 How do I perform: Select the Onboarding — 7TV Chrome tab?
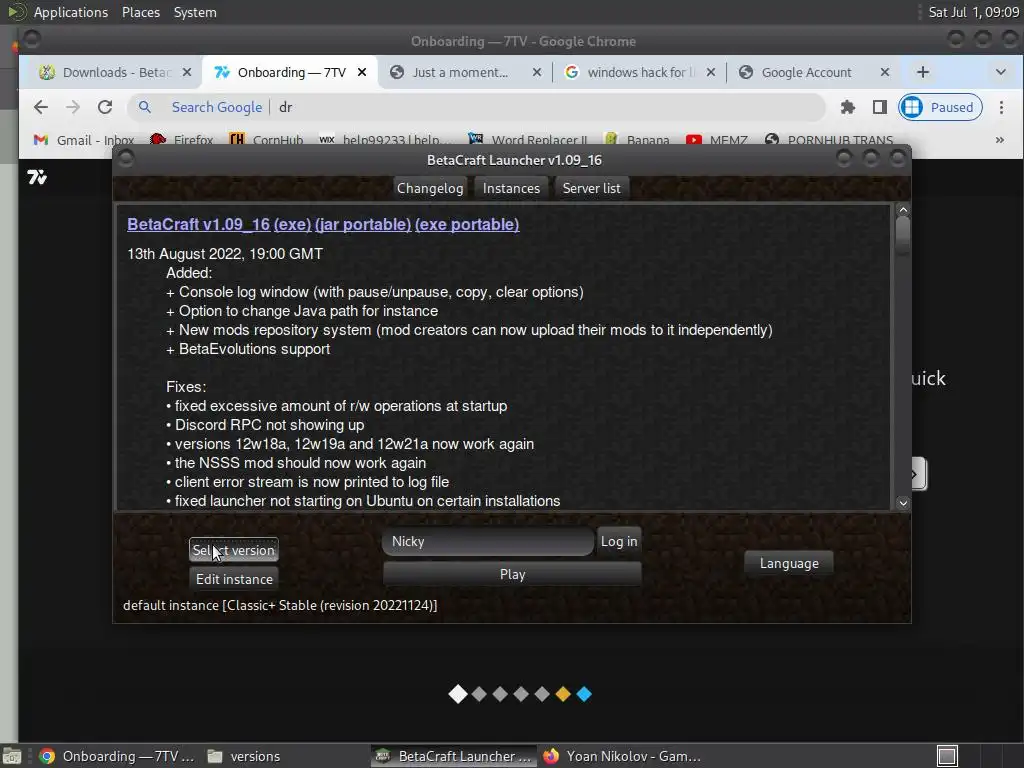point(291,72)
